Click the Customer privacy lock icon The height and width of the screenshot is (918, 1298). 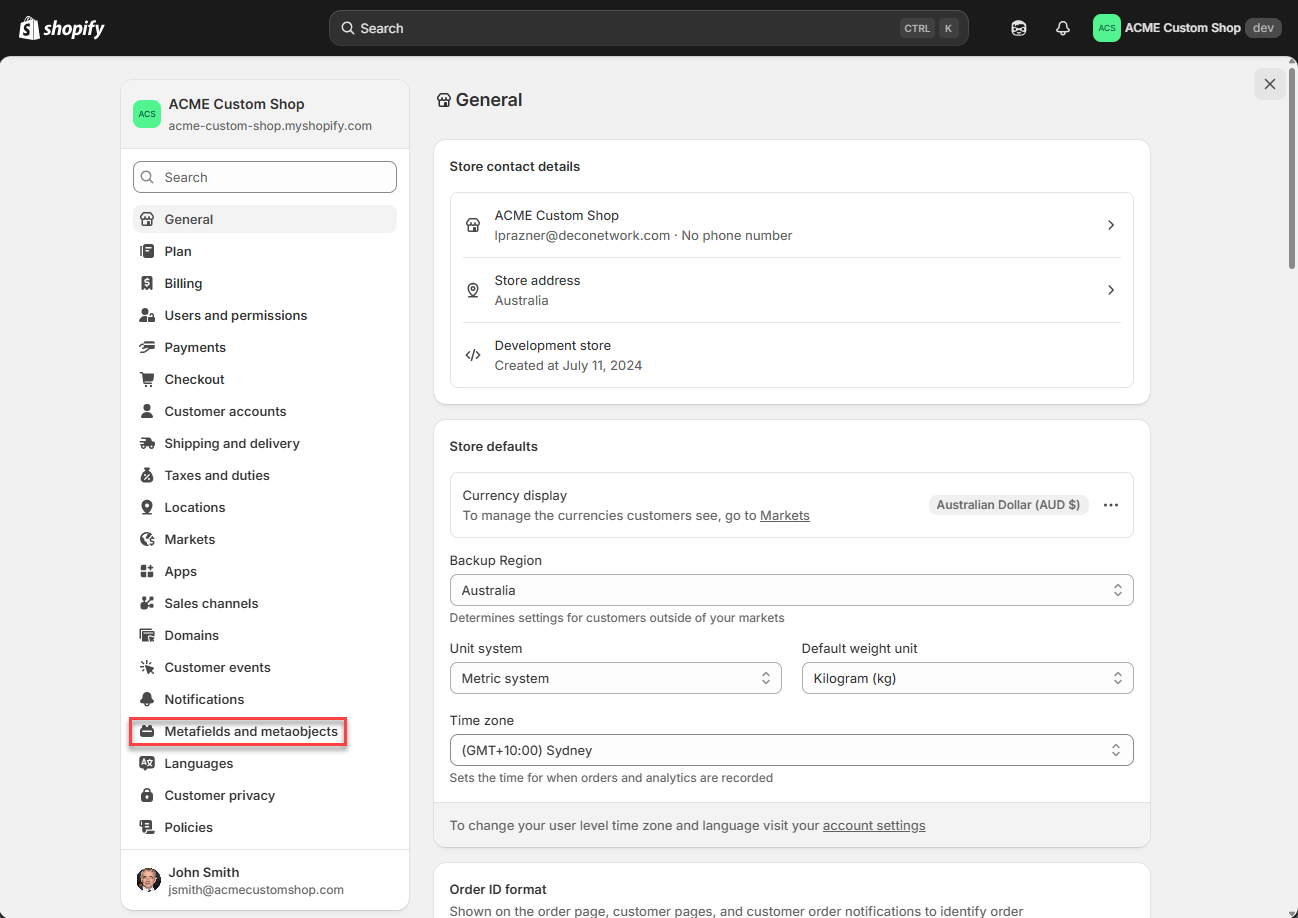147,795
